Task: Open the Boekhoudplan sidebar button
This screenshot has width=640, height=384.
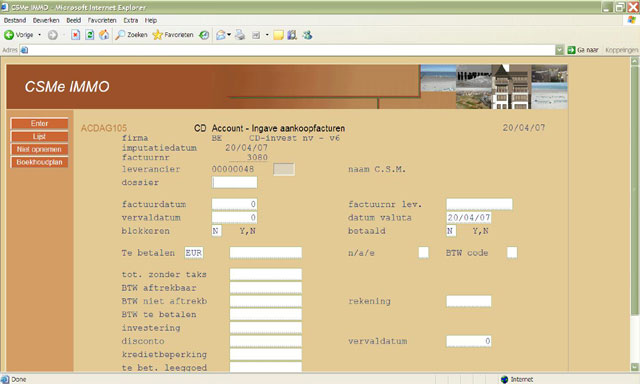Action: [39, 162]
